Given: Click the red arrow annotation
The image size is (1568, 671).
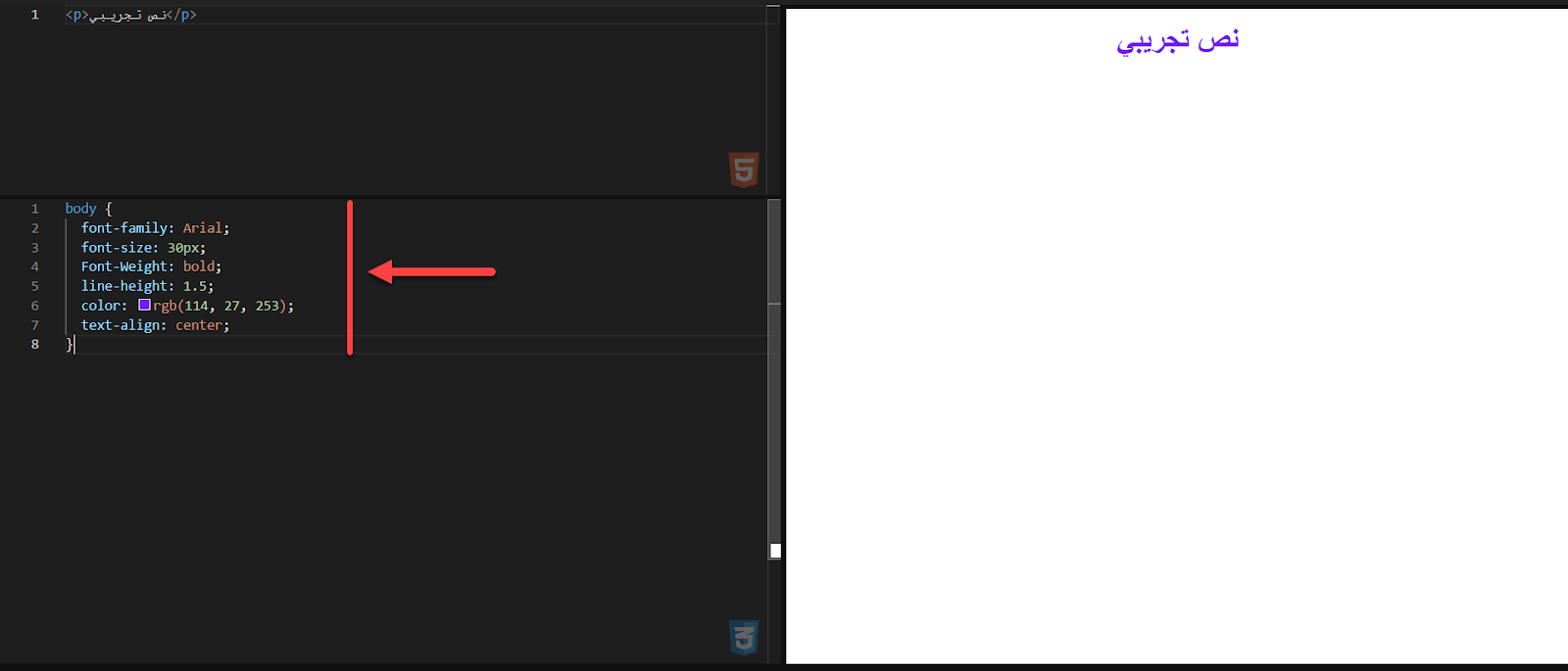Looking at the screenshot, I should pos(432,271).
